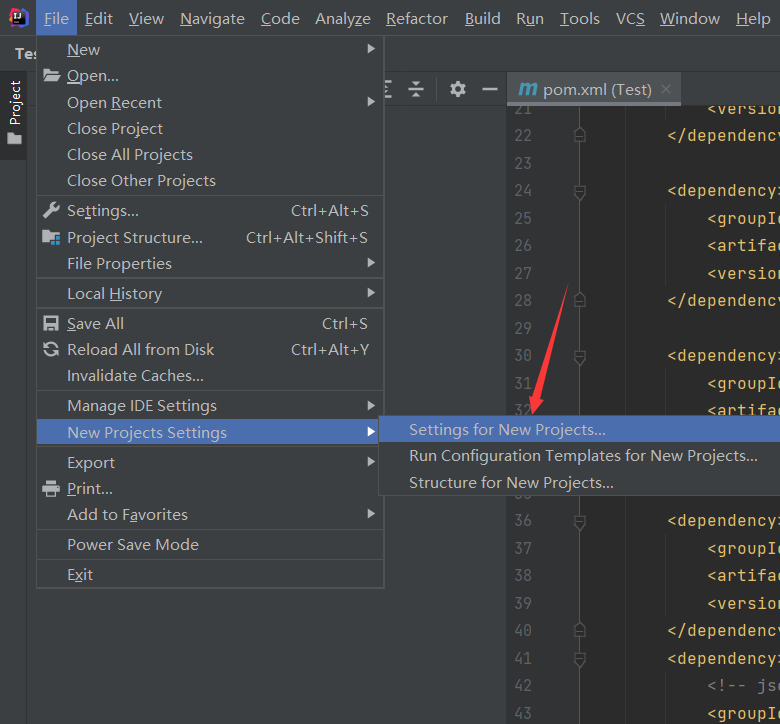Click the Reload All from Disk icon
Screen dimensions: 780x724
coord(51,349)
